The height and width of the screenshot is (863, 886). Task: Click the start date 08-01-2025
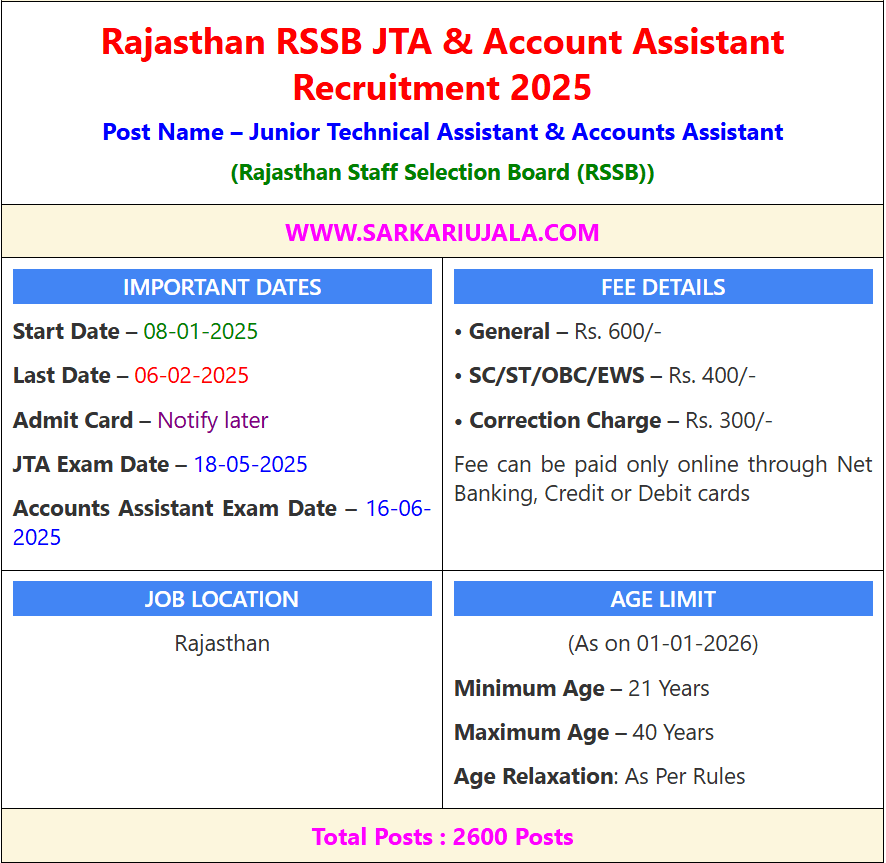[200, 331]
